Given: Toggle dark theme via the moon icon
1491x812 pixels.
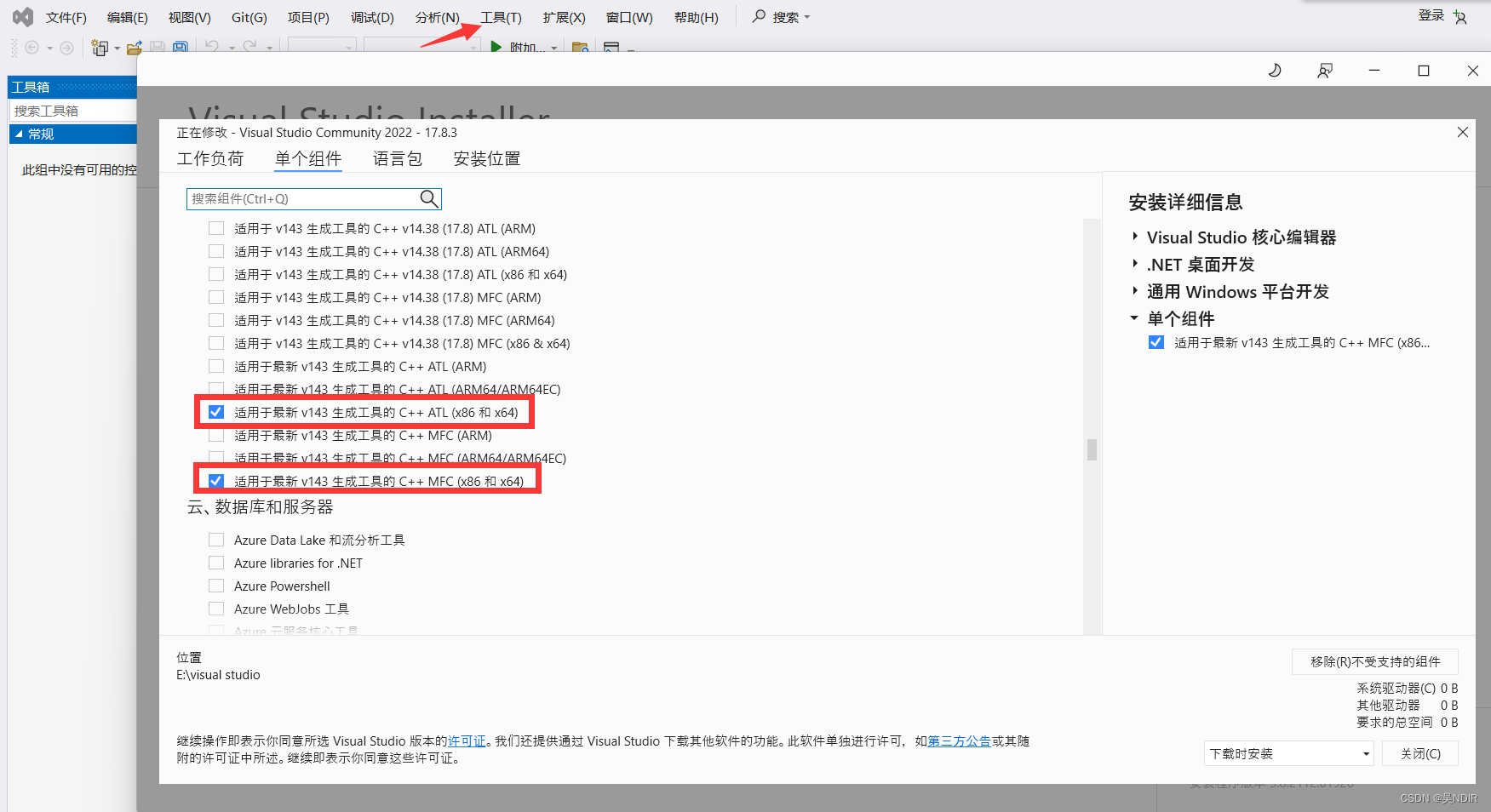Looking at the screenshot, I should pos(1275,71).
